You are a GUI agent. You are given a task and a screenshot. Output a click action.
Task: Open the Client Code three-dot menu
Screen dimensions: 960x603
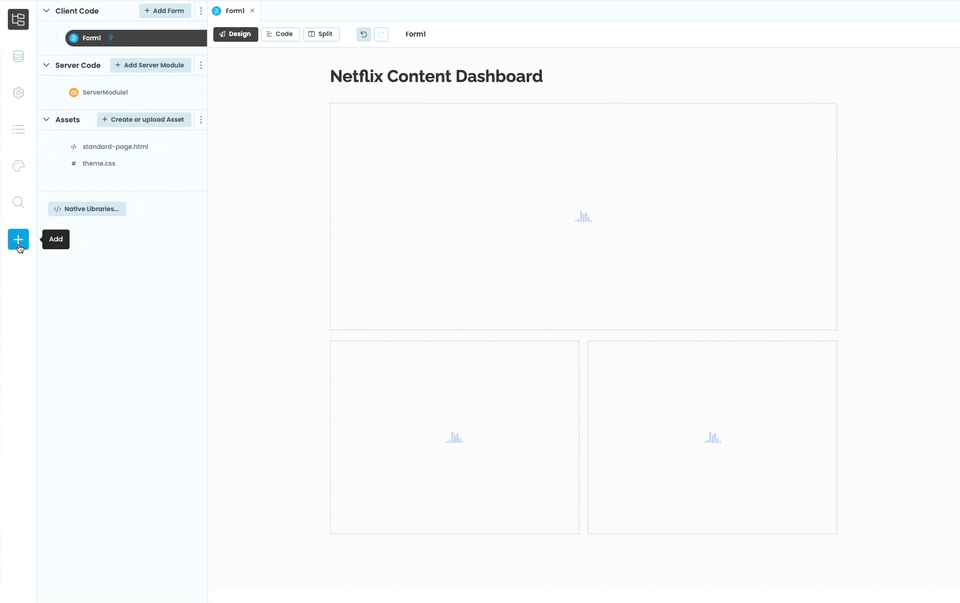pos(201,11)
